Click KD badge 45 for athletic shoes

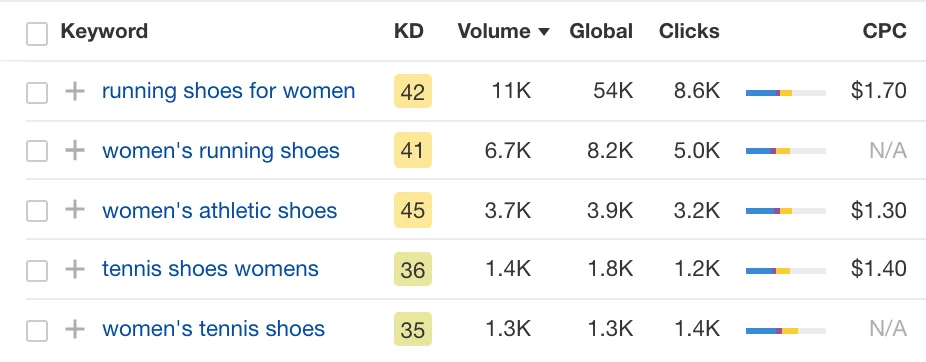[413, 210]
